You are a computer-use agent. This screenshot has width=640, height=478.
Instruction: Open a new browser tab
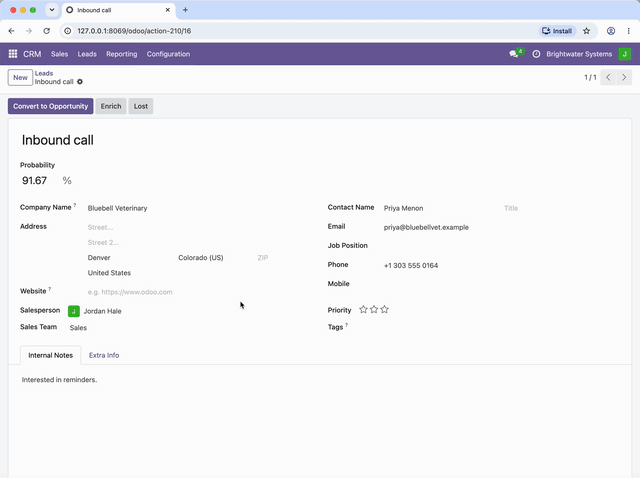185,10
